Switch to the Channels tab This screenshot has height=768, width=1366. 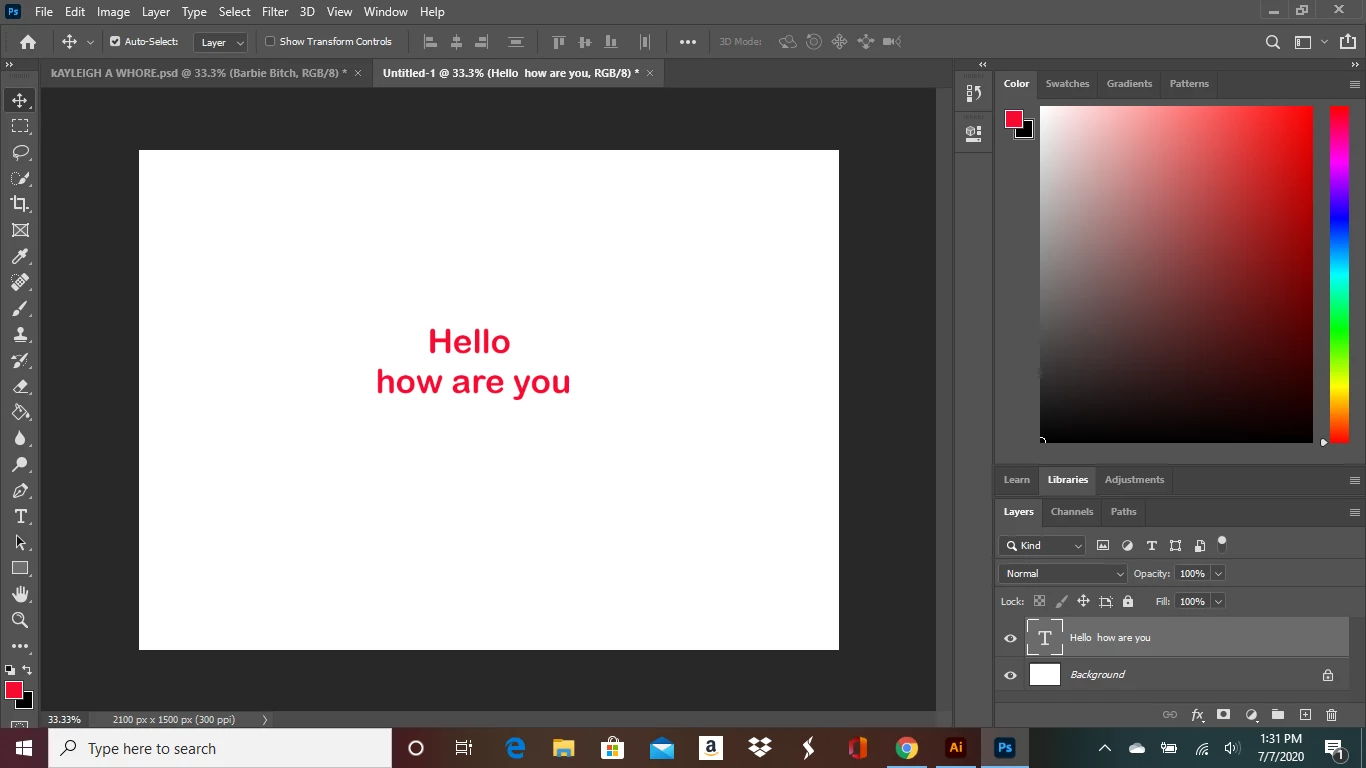click(x=1072, y=512)
